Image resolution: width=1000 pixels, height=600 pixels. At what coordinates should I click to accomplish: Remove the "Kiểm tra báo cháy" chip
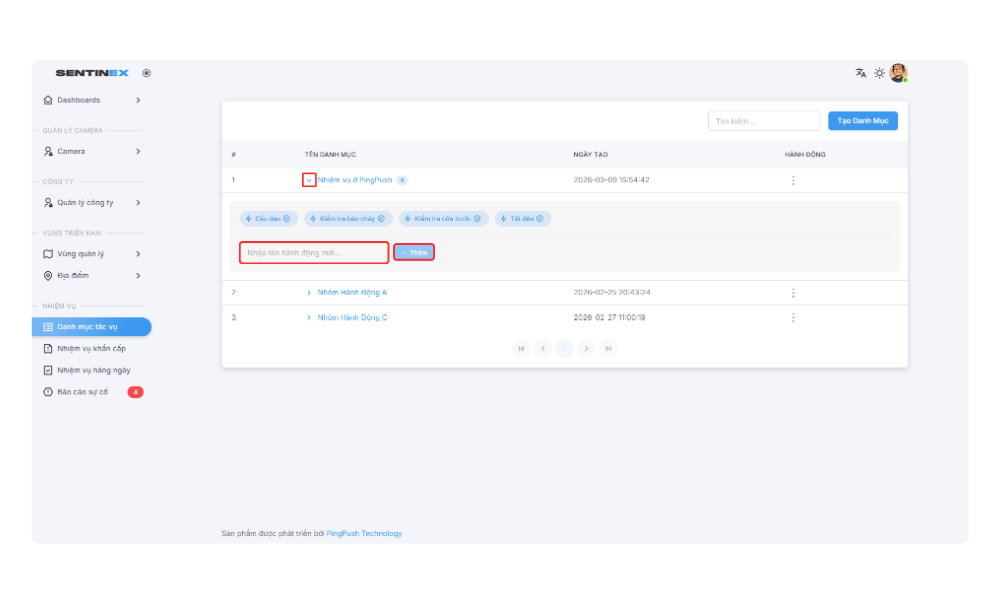[x=381, y=218]
